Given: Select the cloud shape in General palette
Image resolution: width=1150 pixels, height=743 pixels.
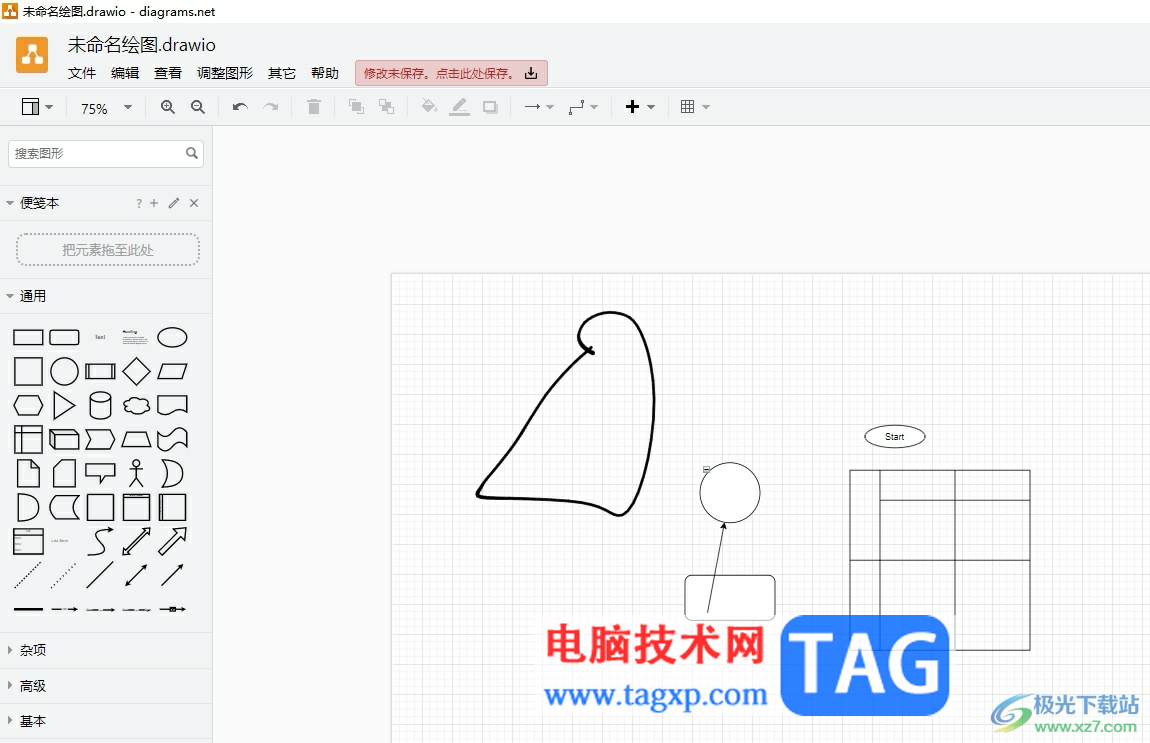Looking at the screenshot, I should point(136,405).
